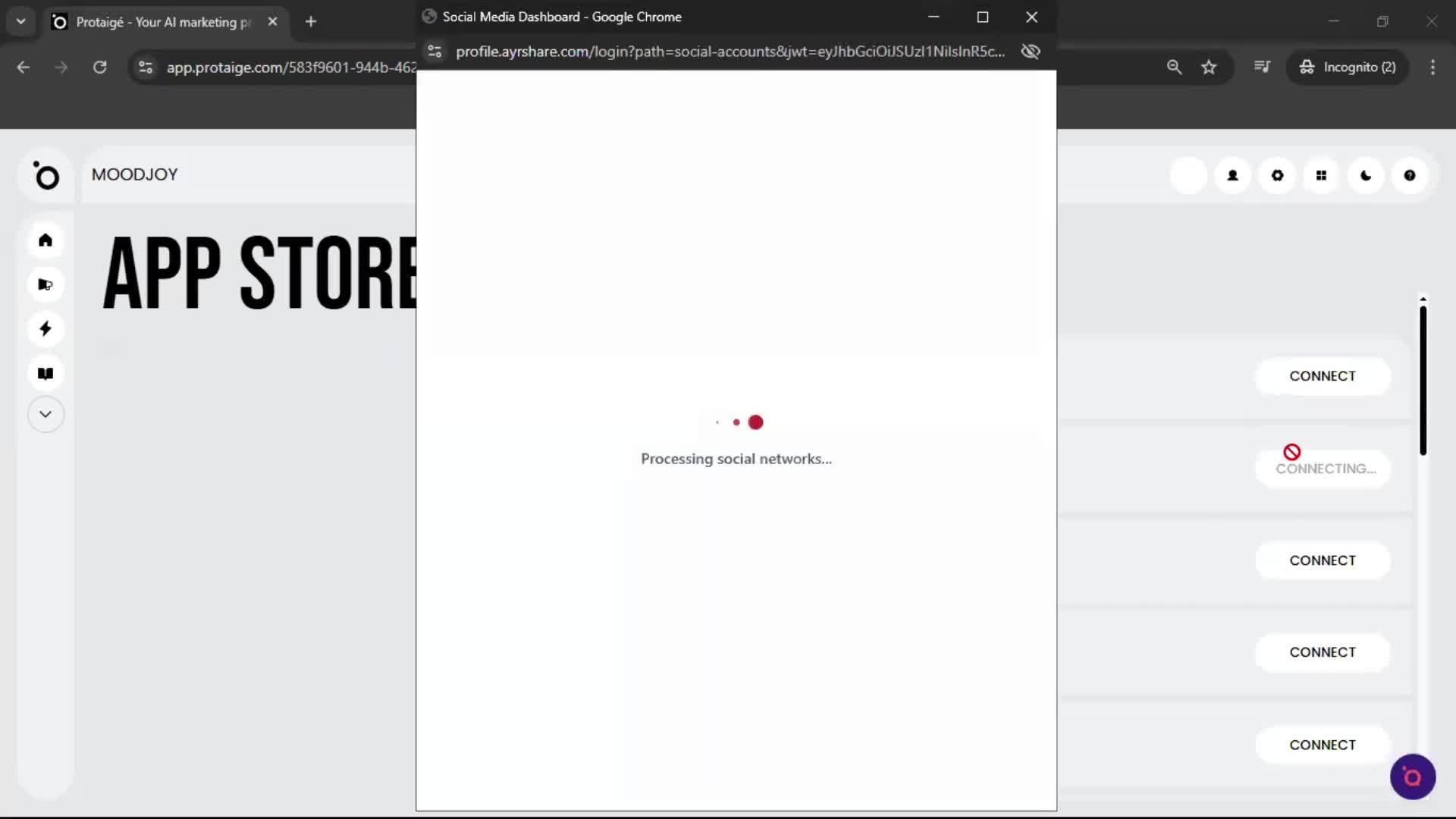Open the lightning bolt quick actions

pyautogui.click(x=45, y=328)
